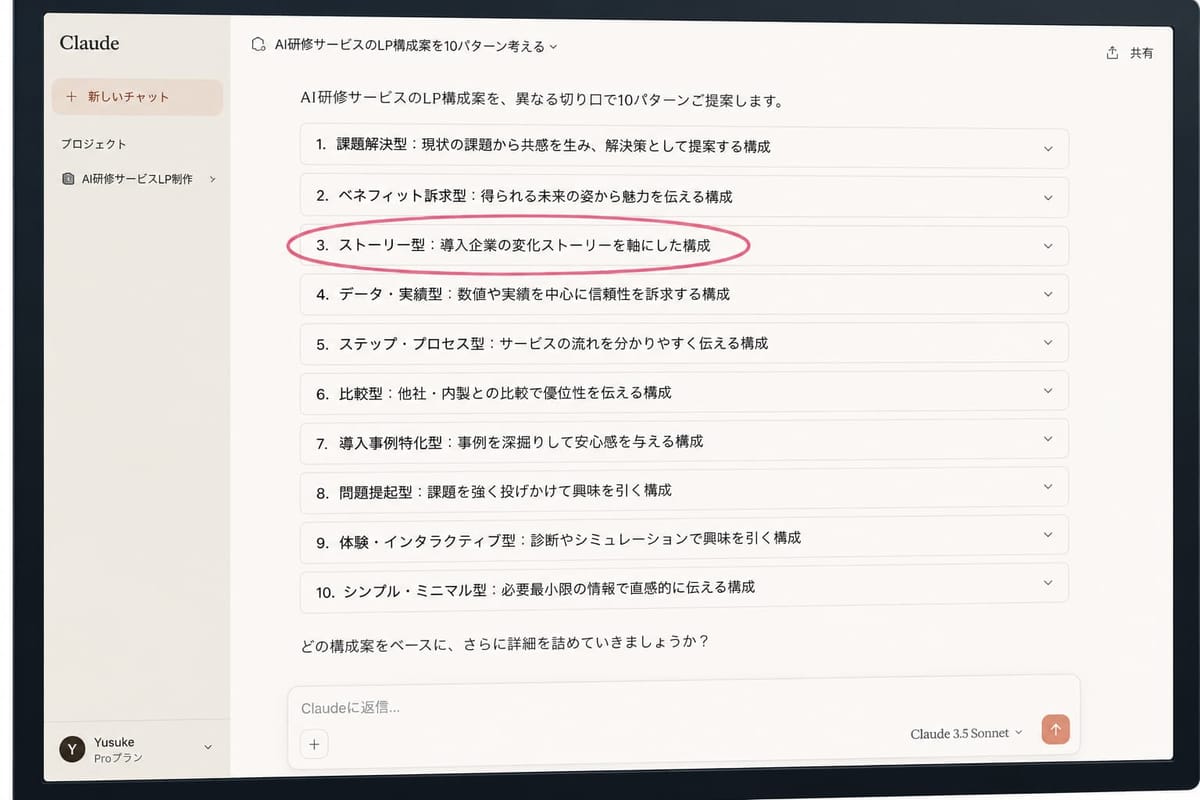Expand the 4. データ・実績型 item chevron
Image resolution: width=1200 pixels, height=800 pixels.
[1048, 294]
